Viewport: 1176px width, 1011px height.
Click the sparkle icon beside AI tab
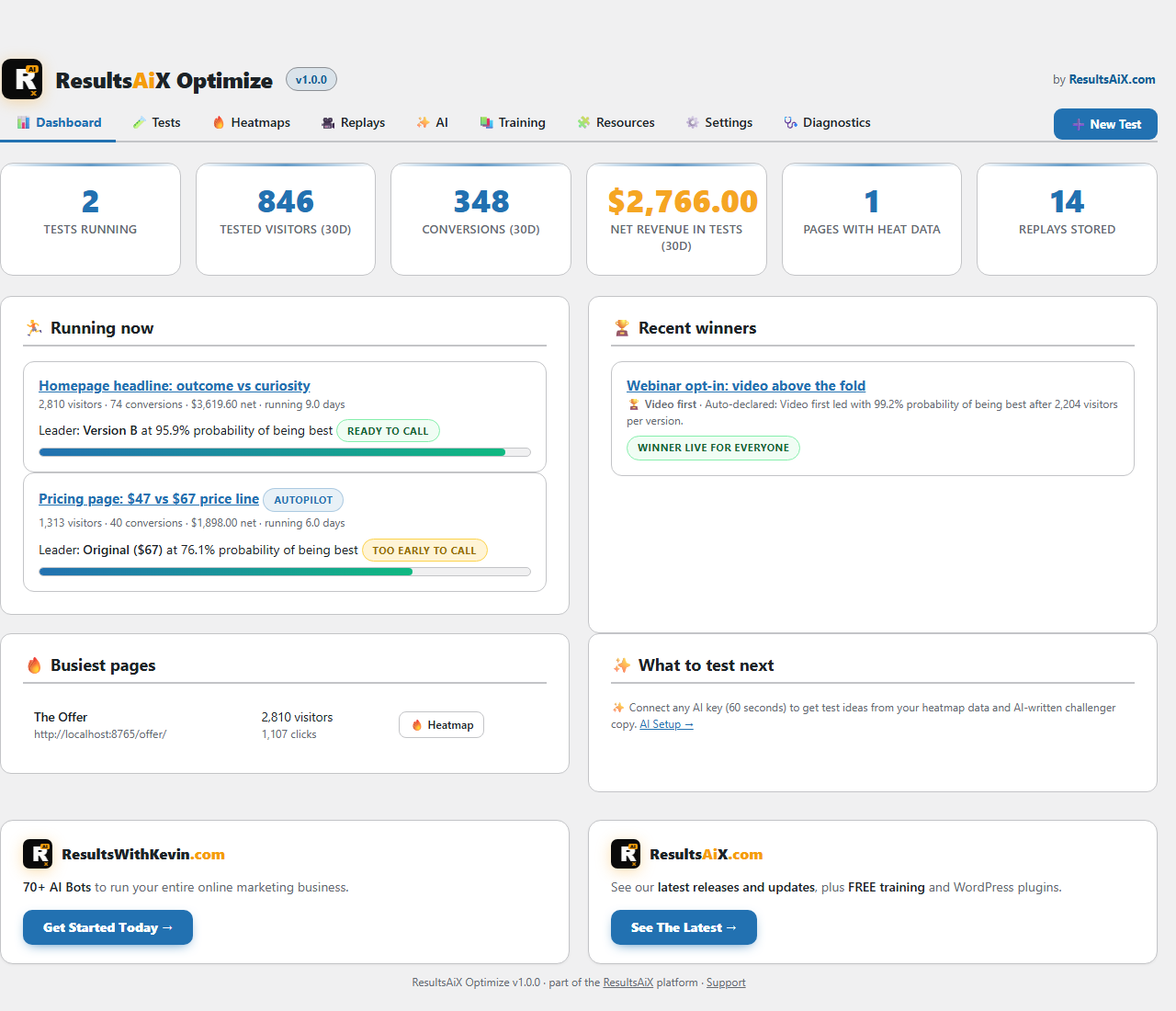coord(423,123)
